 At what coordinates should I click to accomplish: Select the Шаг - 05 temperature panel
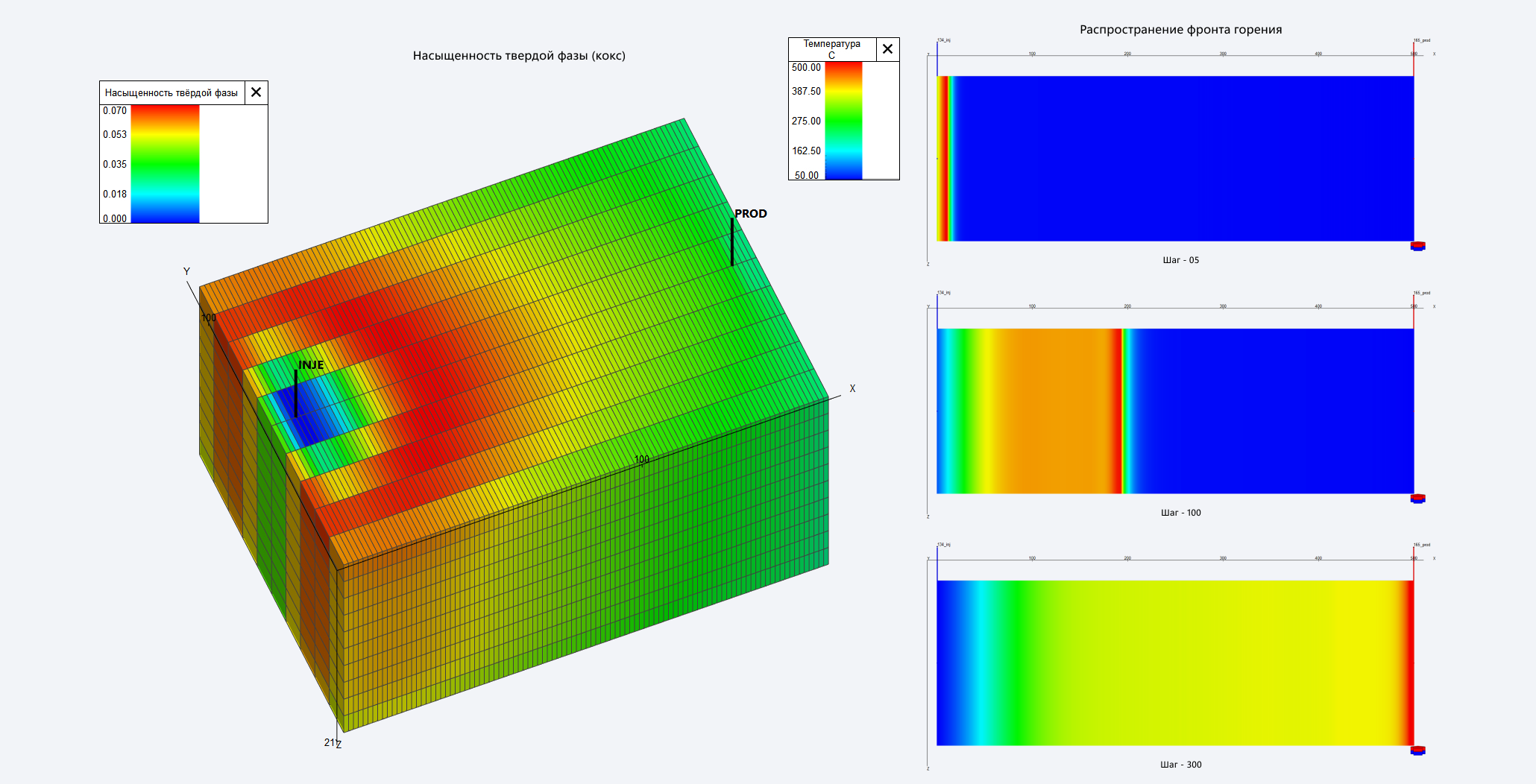(x=1175, y=158)
